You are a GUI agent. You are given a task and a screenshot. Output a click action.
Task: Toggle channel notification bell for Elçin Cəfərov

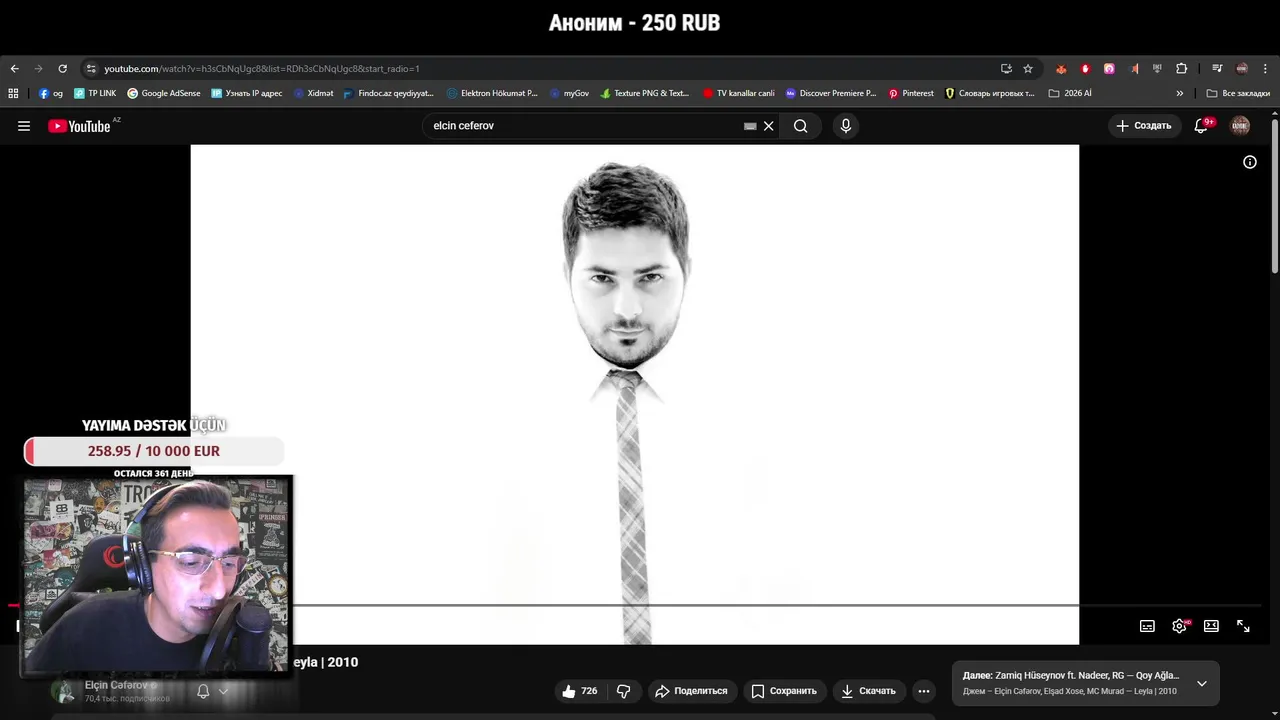click(x=203, y=691)
